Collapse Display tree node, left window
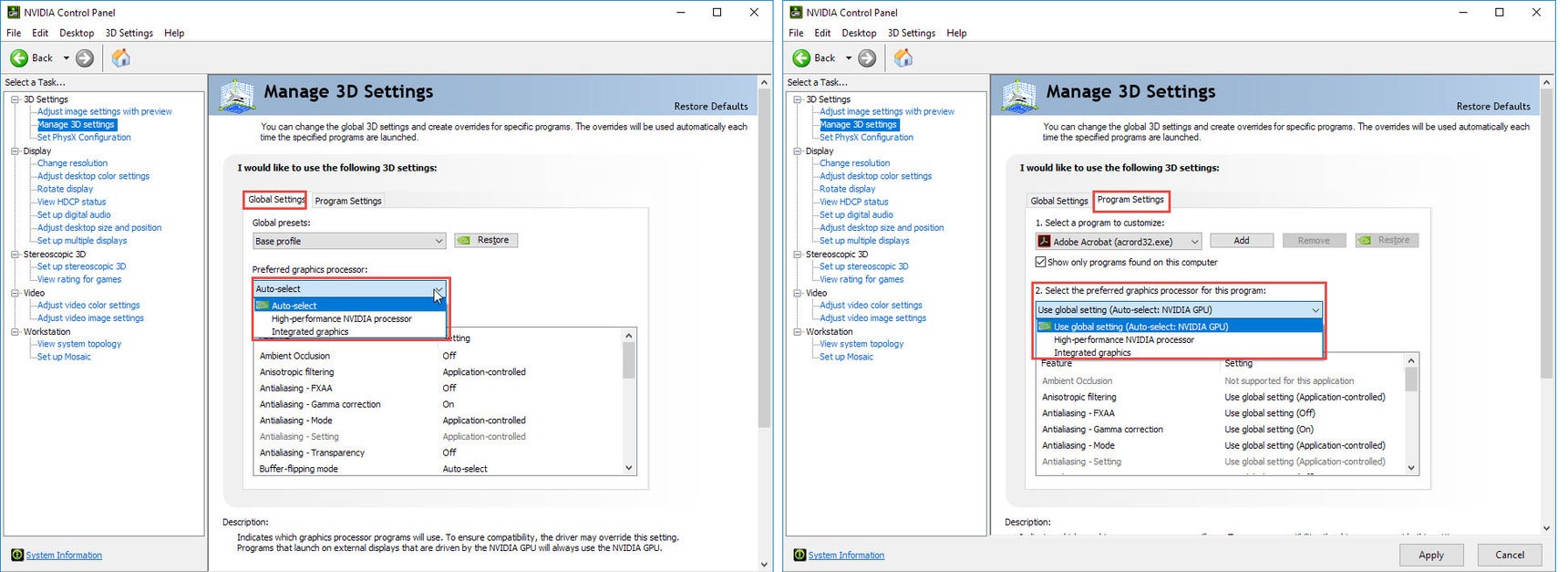Screen dimensions: 1568x572 click(x=15, y=151)
